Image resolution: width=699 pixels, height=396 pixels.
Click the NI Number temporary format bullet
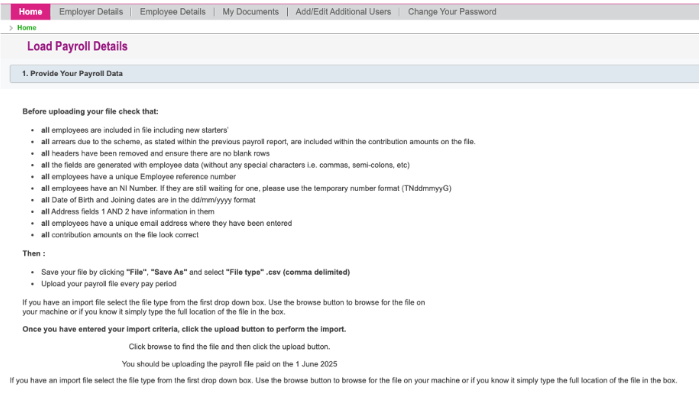click(x=246, y=188)
